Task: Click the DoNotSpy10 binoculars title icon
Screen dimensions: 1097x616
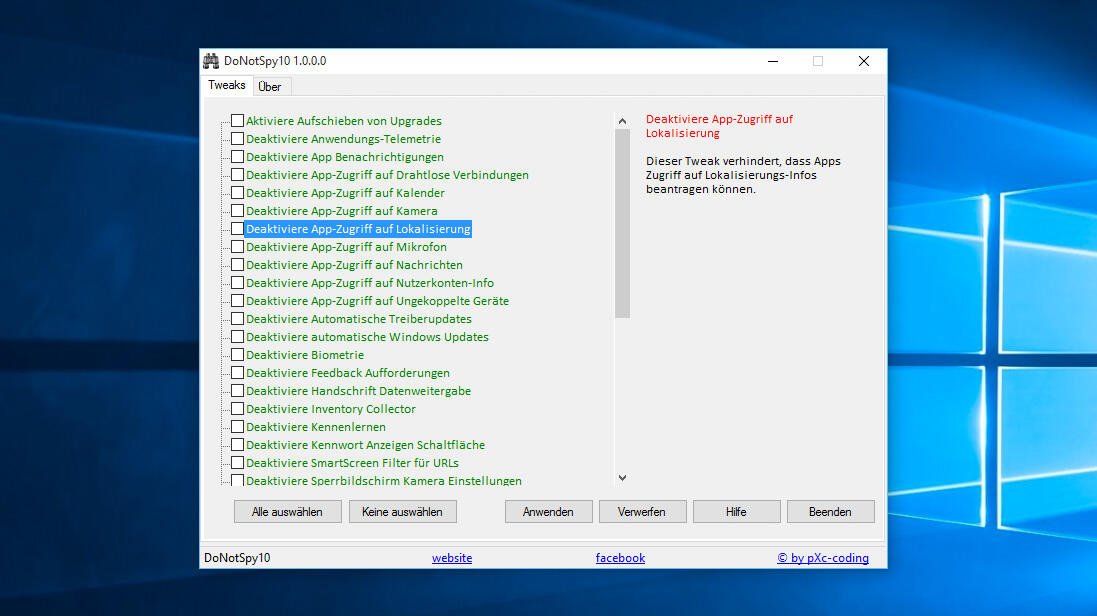Action: [211, 61]
